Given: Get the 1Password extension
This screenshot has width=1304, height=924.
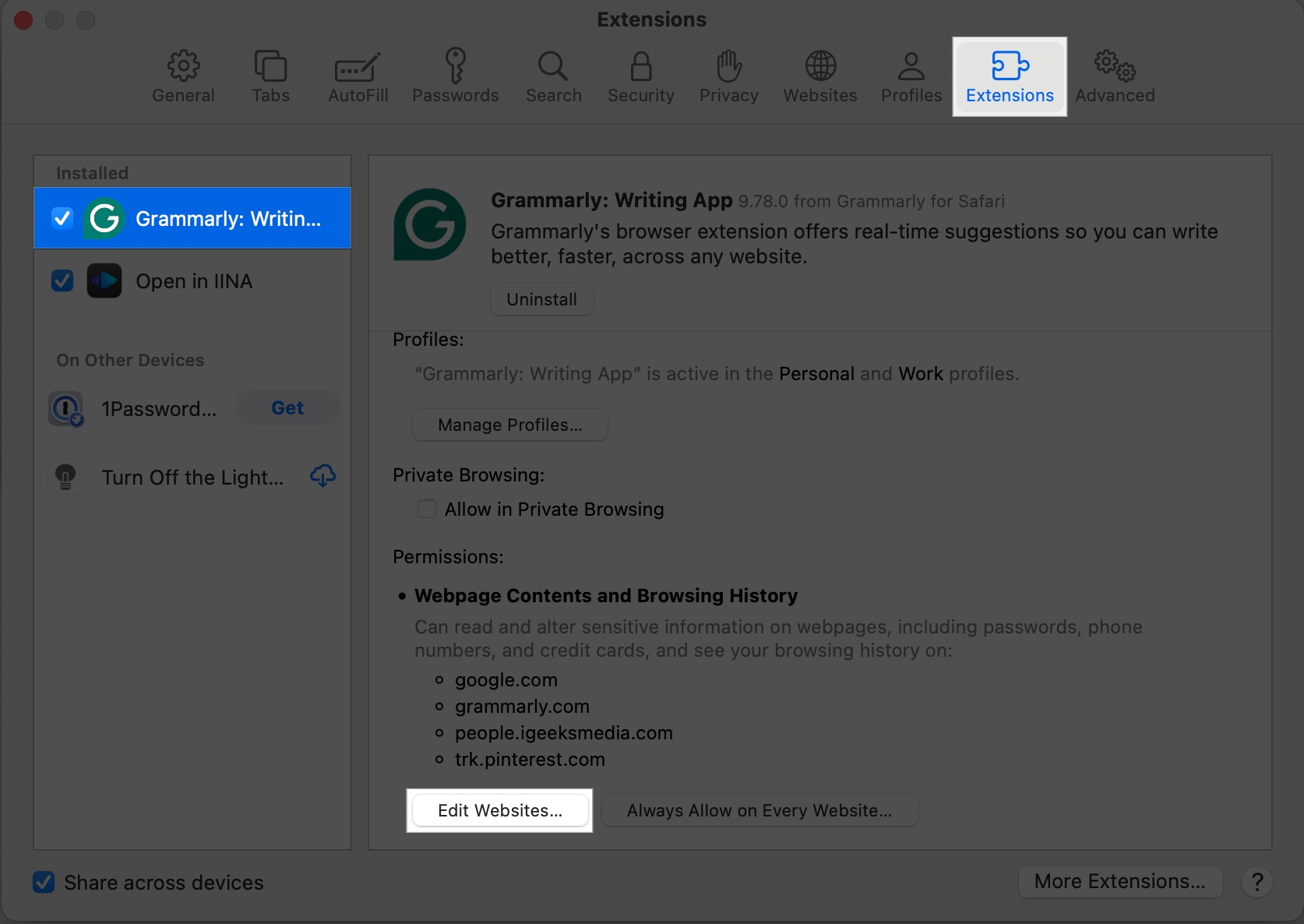Looking at the screenshot, I should tap(287, 407).
